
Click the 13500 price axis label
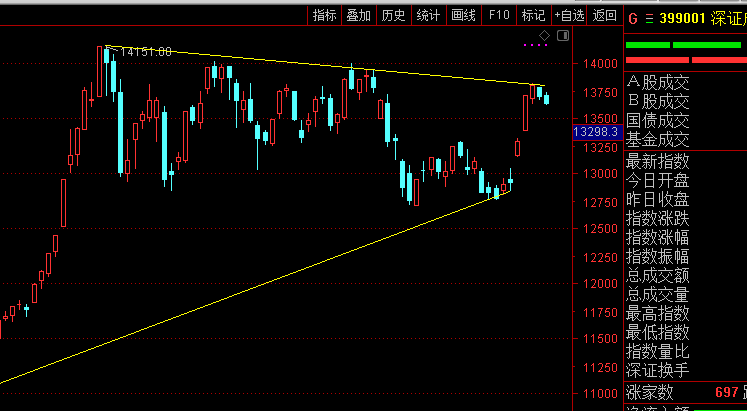(598, 119)
